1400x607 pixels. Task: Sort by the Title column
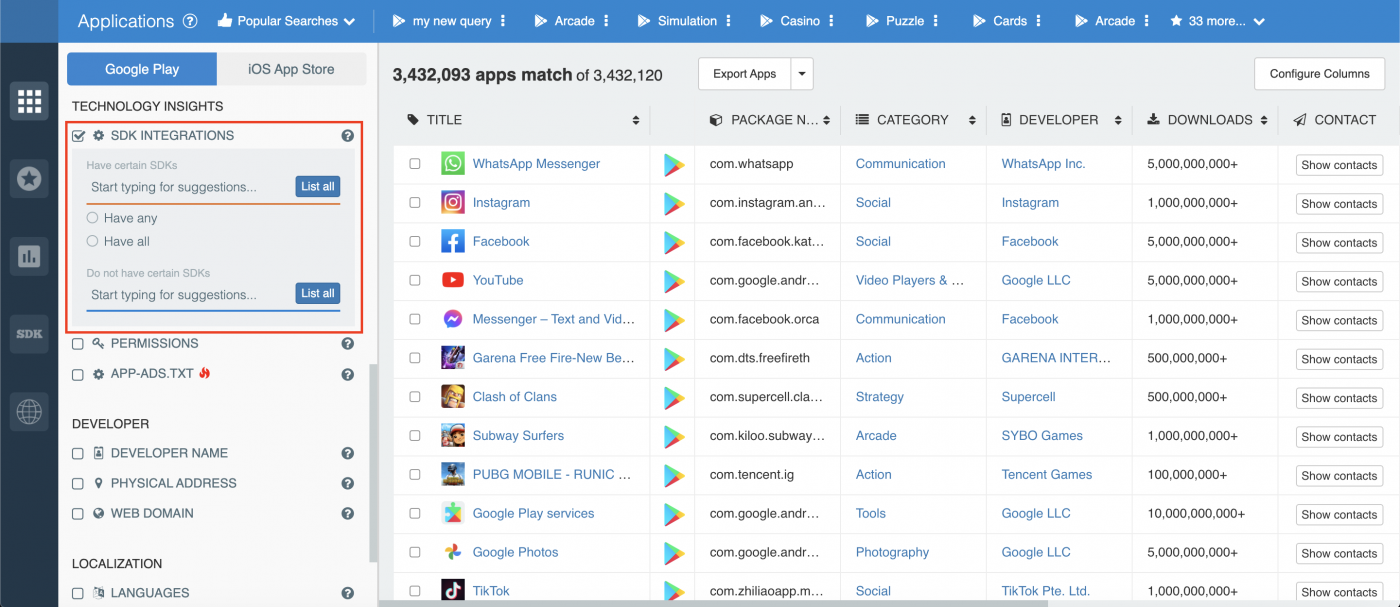[636, 120]
